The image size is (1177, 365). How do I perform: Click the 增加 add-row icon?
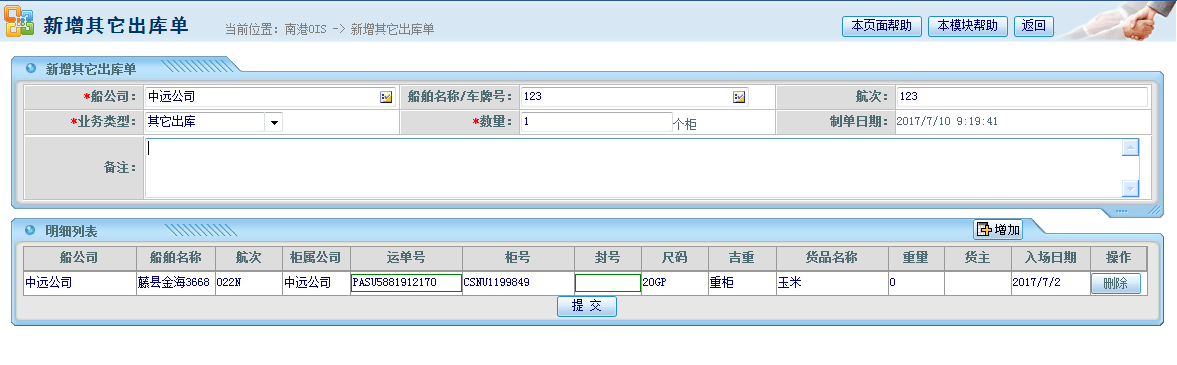pos(984,230)
